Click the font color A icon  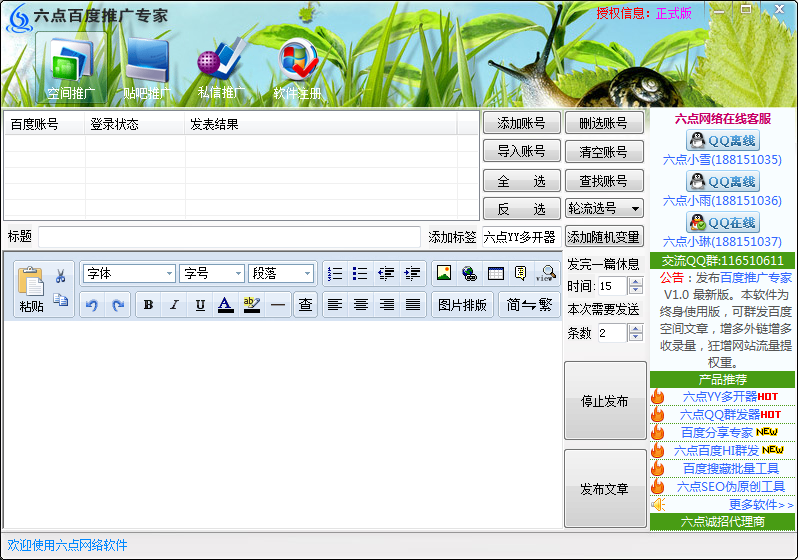225,305
